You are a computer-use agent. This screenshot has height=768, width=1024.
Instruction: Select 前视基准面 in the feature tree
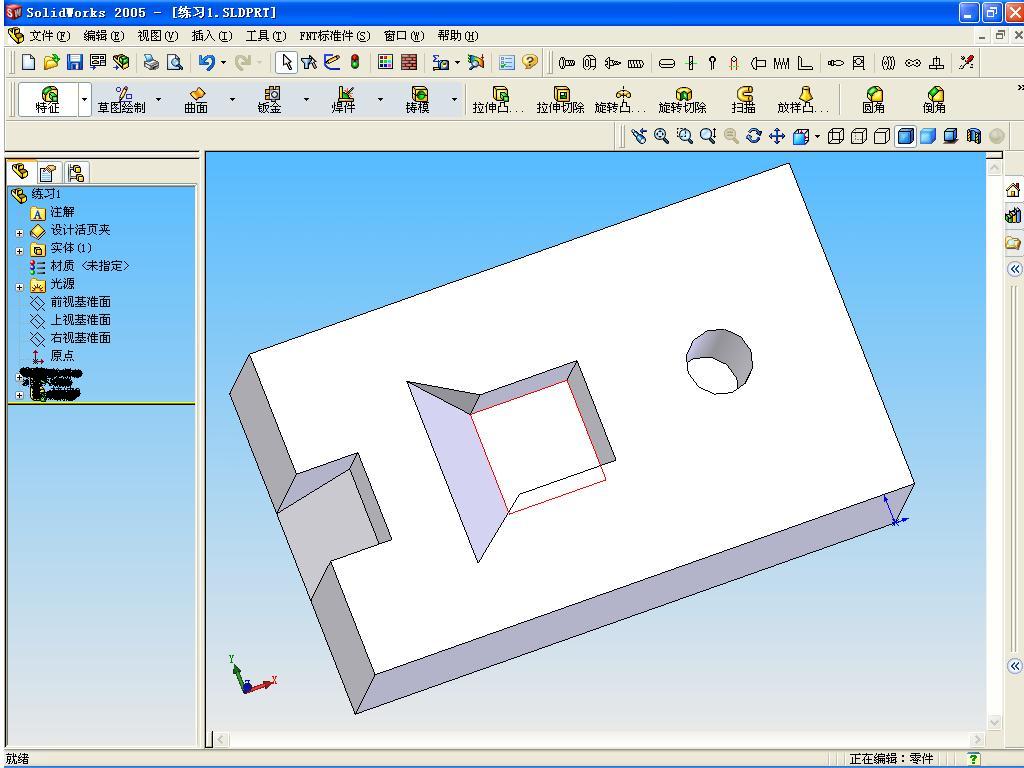80,302
